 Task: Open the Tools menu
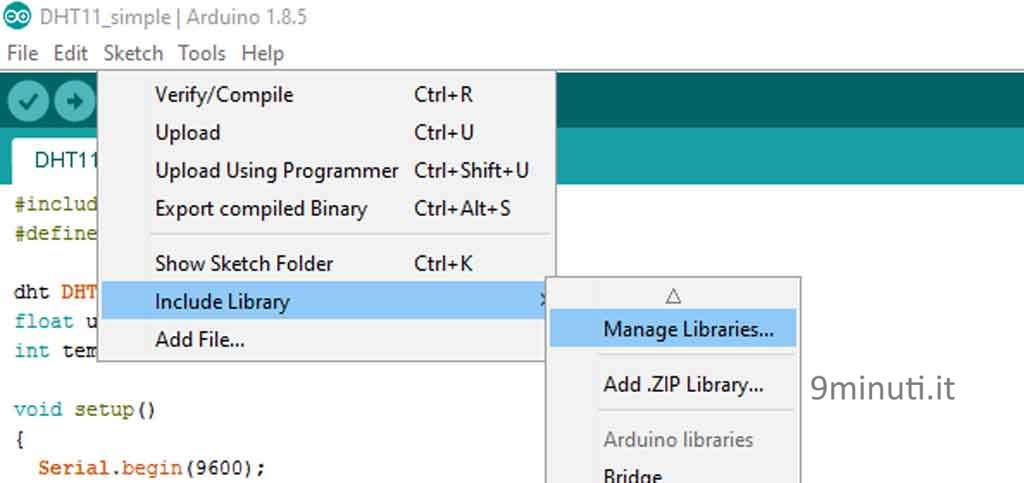click(x=202, y=53)
